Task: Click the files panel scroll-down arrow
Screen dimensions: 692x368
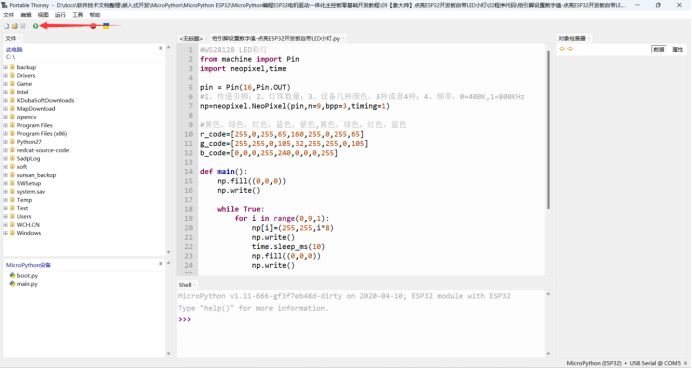Action: pyautogui.click(x=169, y=252)
